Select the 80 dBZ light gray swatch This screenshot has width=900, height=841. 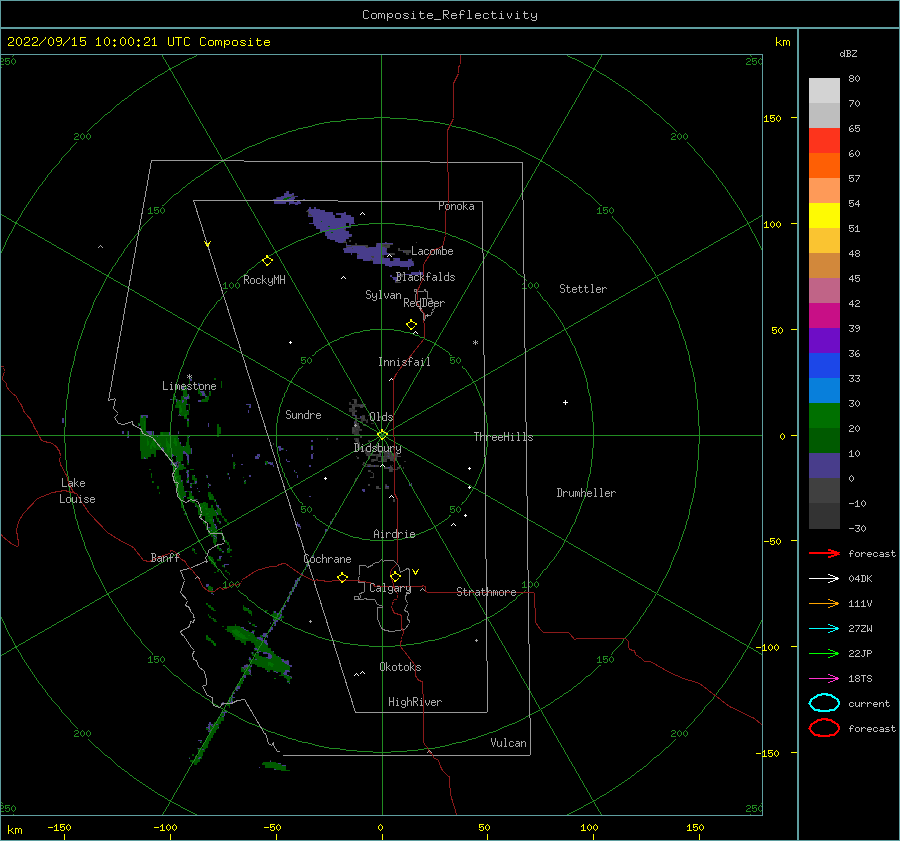pos(824,90)
